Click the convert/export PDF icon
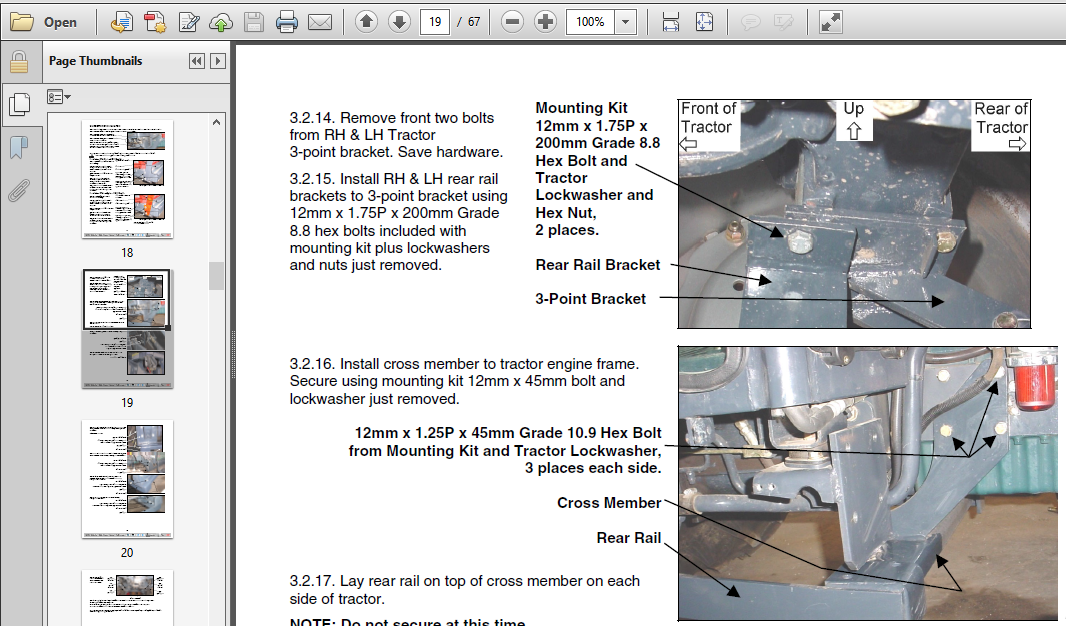 click(x=121, y=22)
